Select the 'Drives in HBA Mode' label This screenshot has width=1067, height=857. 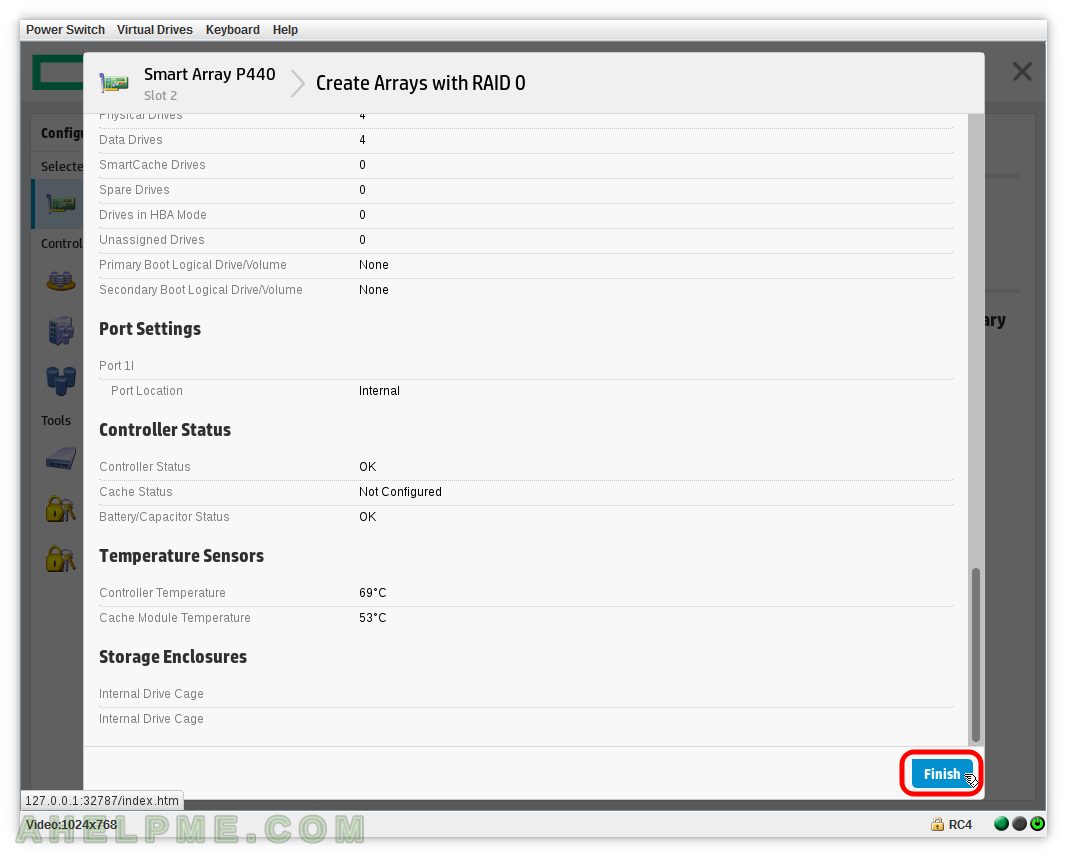click(152, 215)
